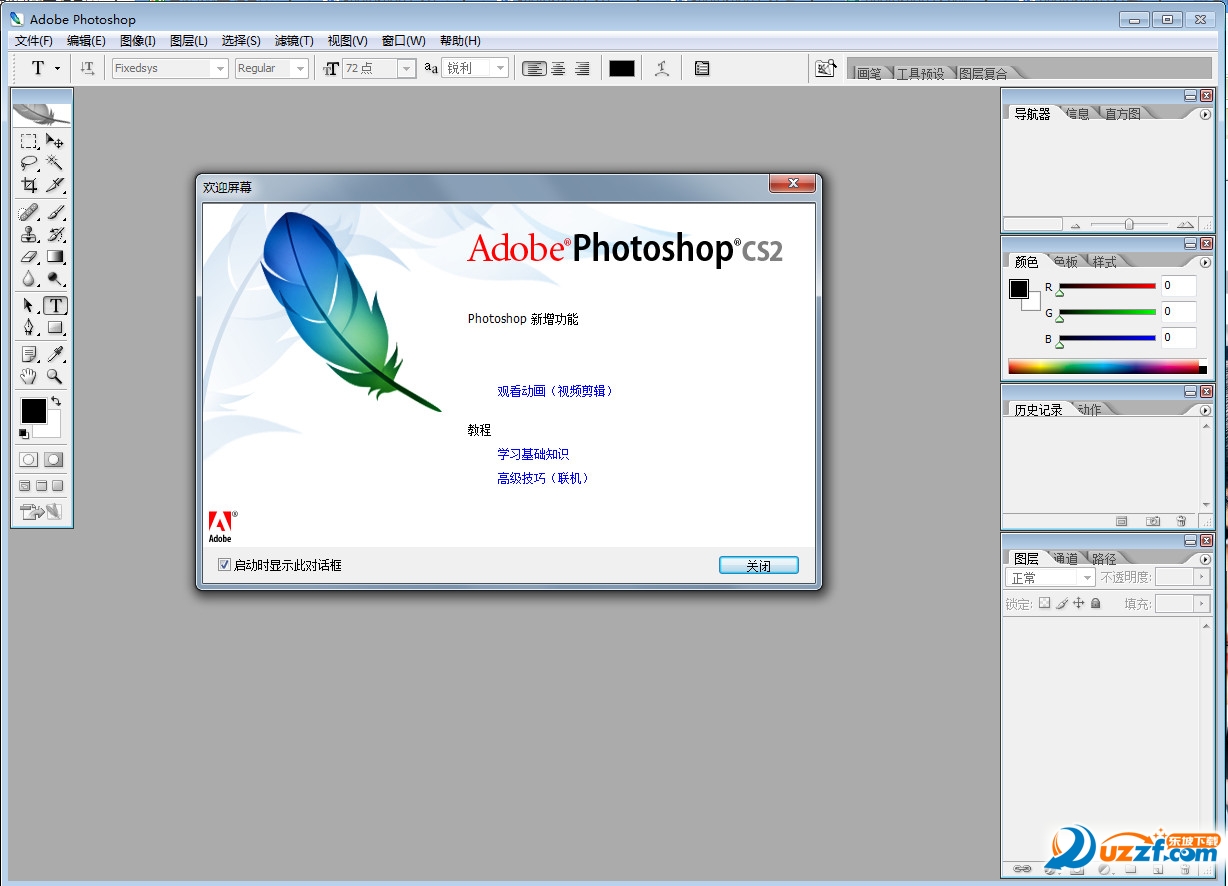Toggle center align text
Screen dimensions: 1228x886
(558, 68)
